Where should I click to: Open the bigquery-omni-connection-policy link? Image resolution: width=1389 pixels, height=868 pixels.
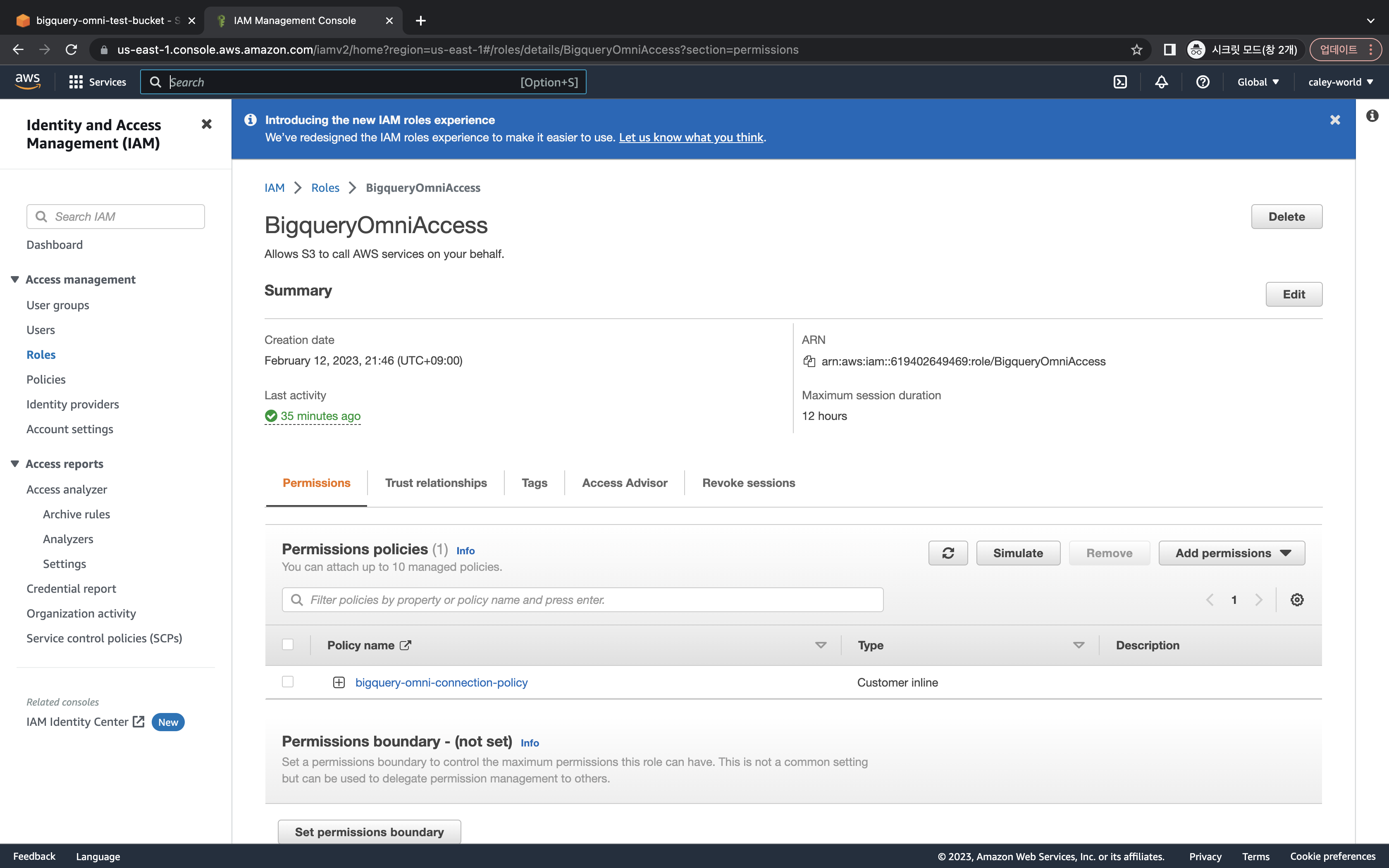pyautogui.click(x=441, y=682)
